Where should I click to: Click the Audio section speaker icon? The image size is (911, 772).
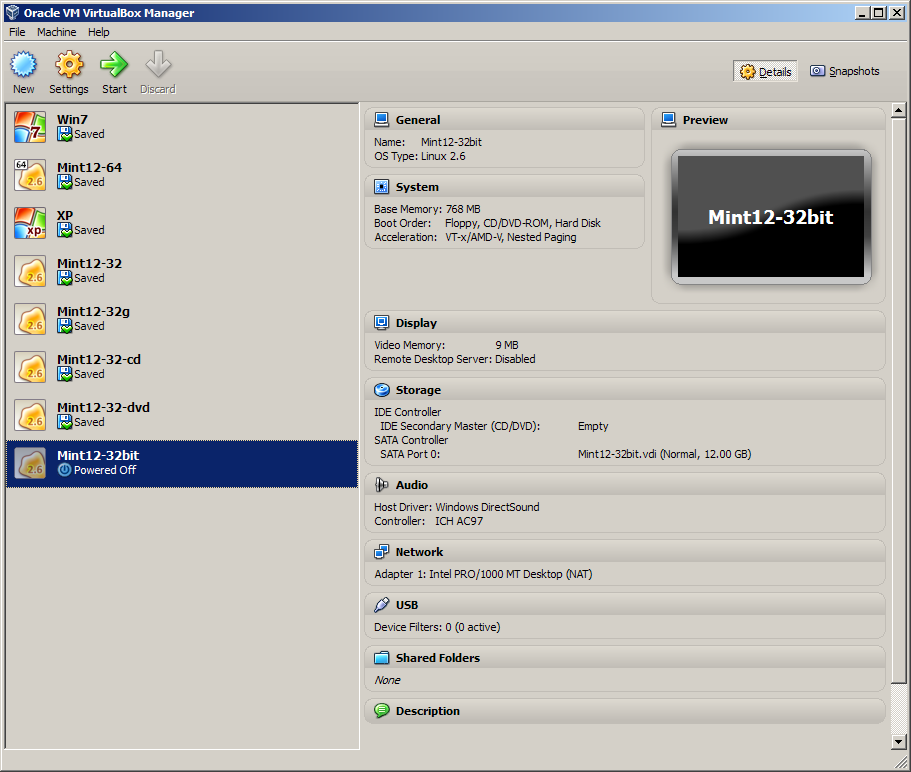[381, 485]
